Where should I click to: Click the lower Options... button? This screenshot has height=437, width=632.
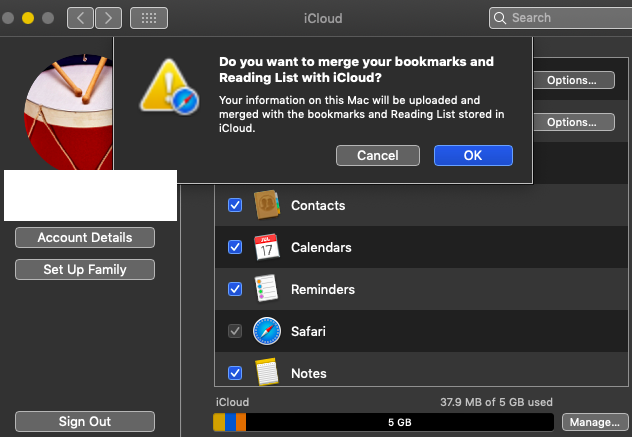tap(574, 122)
